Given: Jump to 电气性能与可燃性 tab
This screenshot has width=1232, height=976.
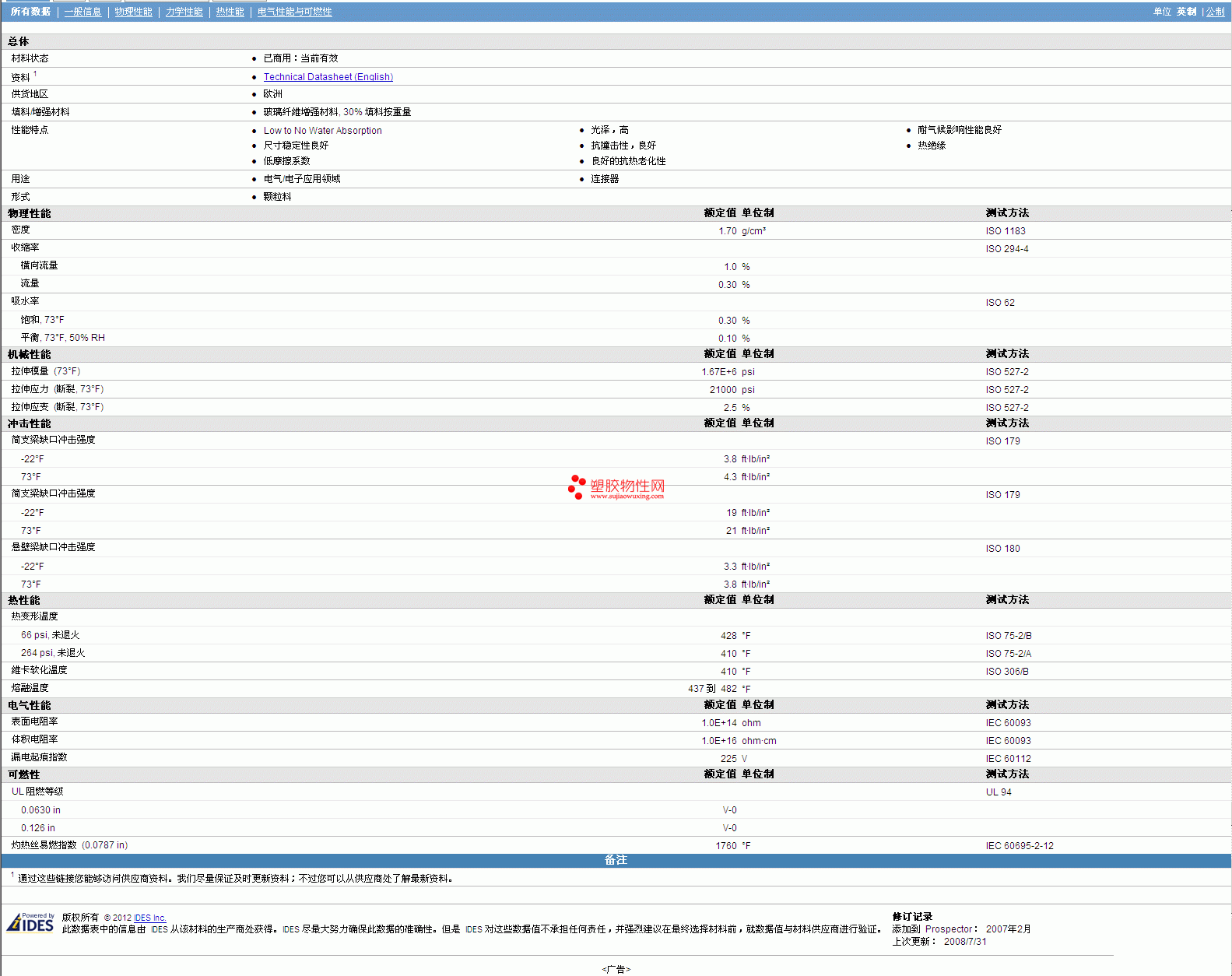Looking at the screenshot, I should coord(294,12).
